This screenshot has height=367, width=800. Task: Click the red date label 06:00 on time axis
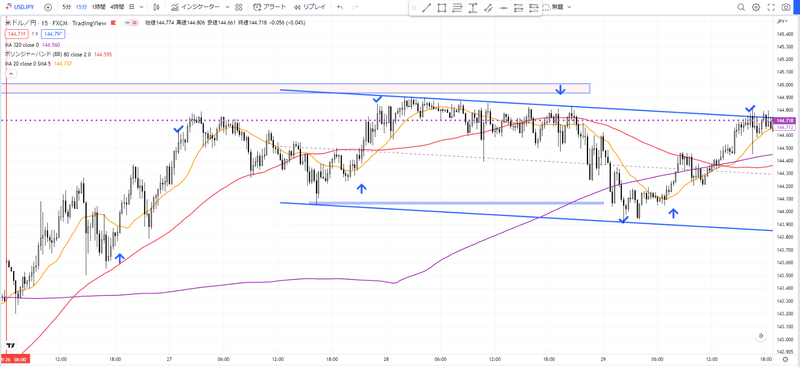click(16, 360)
